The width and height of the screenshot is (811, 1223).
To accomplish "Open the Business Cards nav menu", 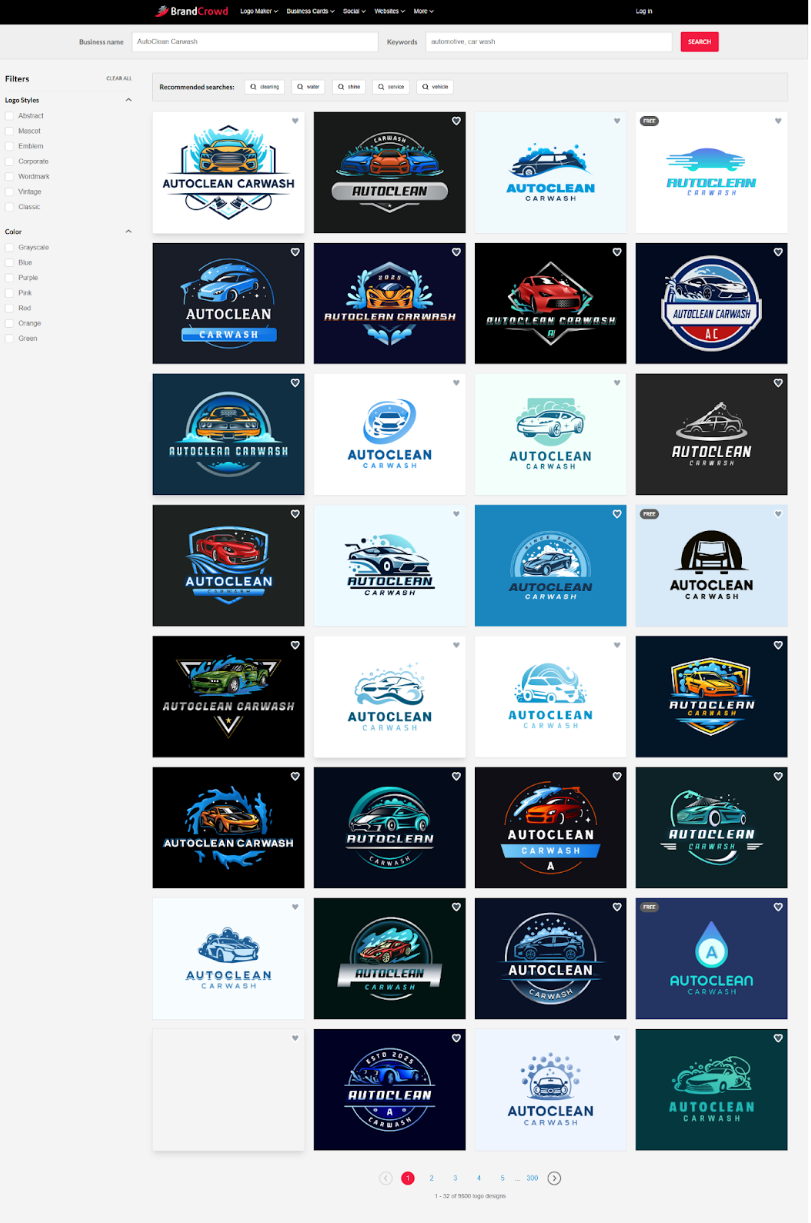I will [310, 12].
